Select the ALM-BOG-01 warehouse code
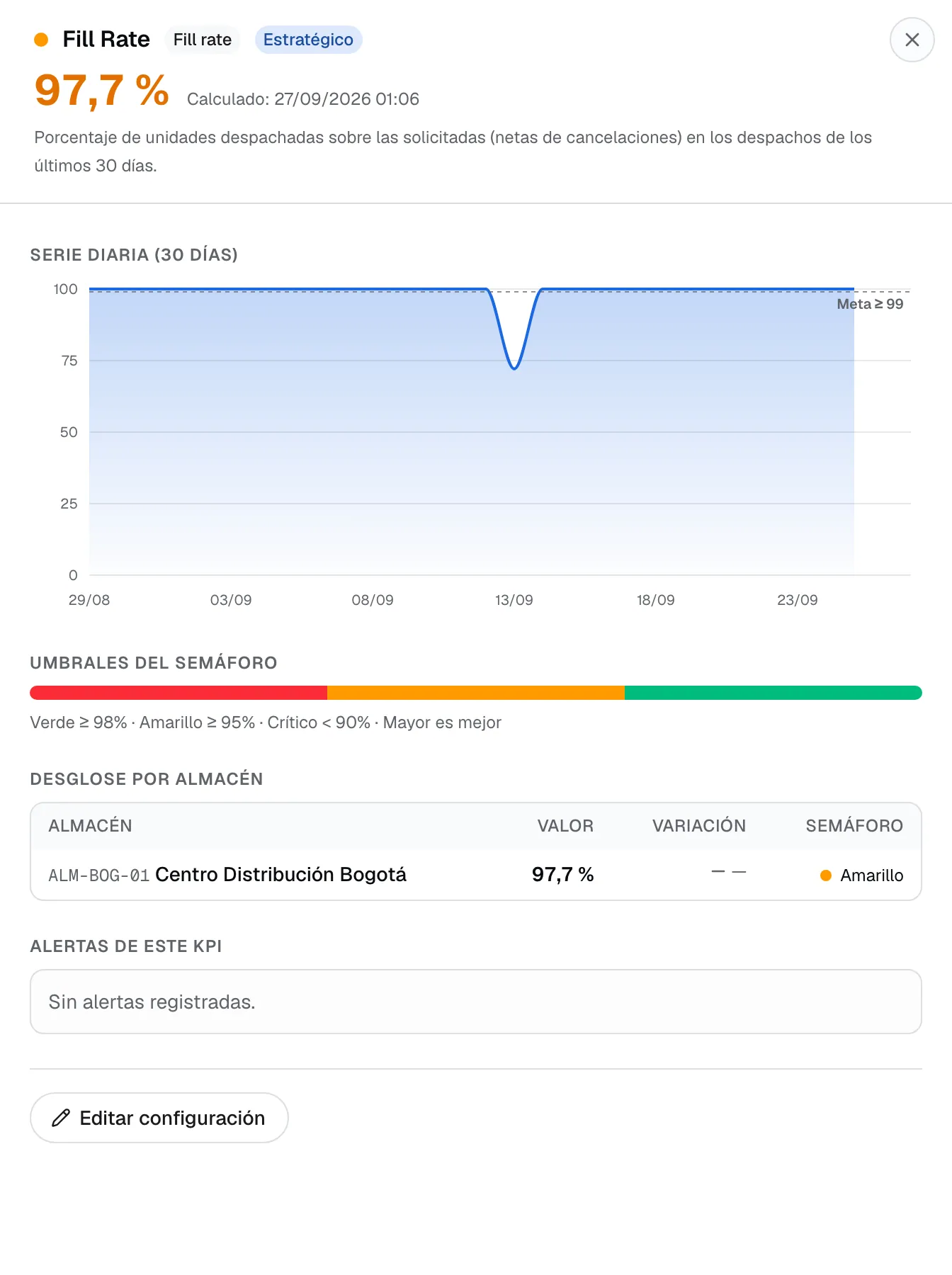Screen dimensions: 952x1275 click(x=98, y=875)
